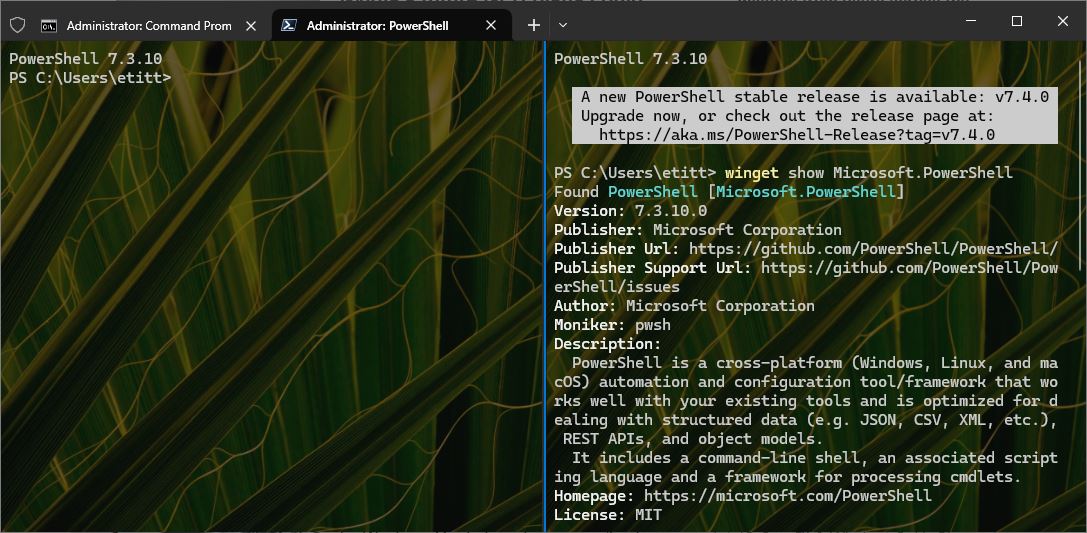Follow the Publisher Support Url issues link
The image size is (1087, 533).
909,268
